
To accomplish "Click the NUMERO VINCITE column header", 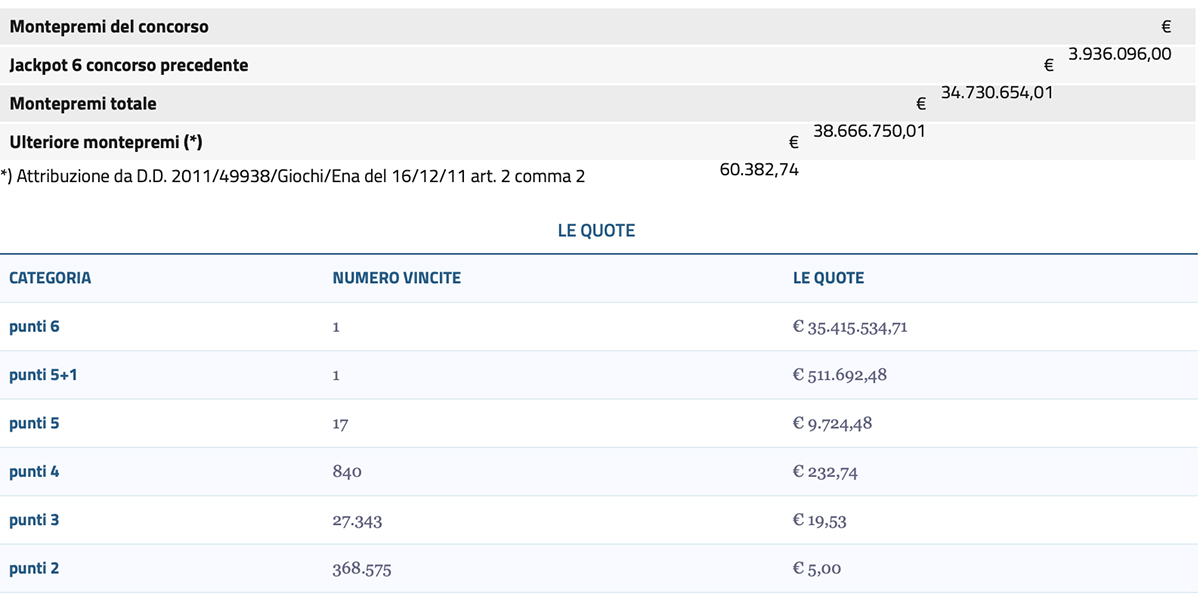I will click(x=396, y=278).
